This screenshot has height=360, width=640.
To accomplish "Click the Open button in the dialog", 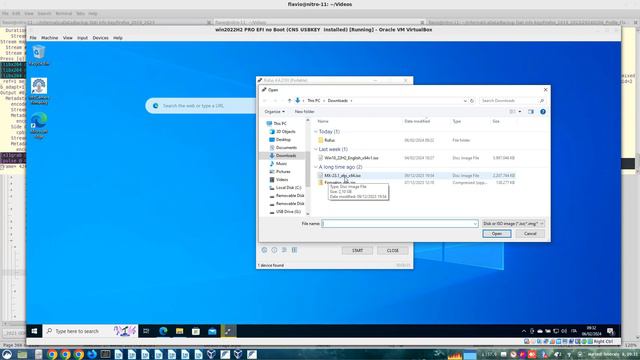I will point(497,233).
